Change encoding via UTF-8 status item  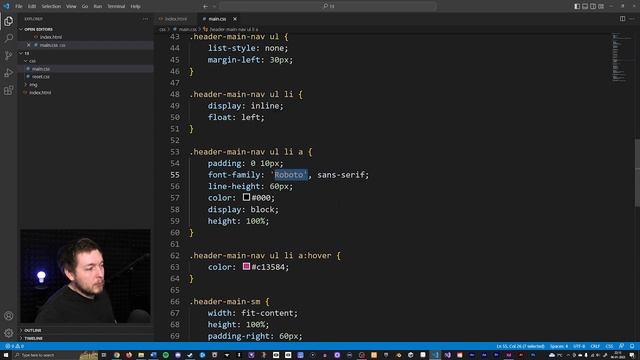(x=579, y=346)
